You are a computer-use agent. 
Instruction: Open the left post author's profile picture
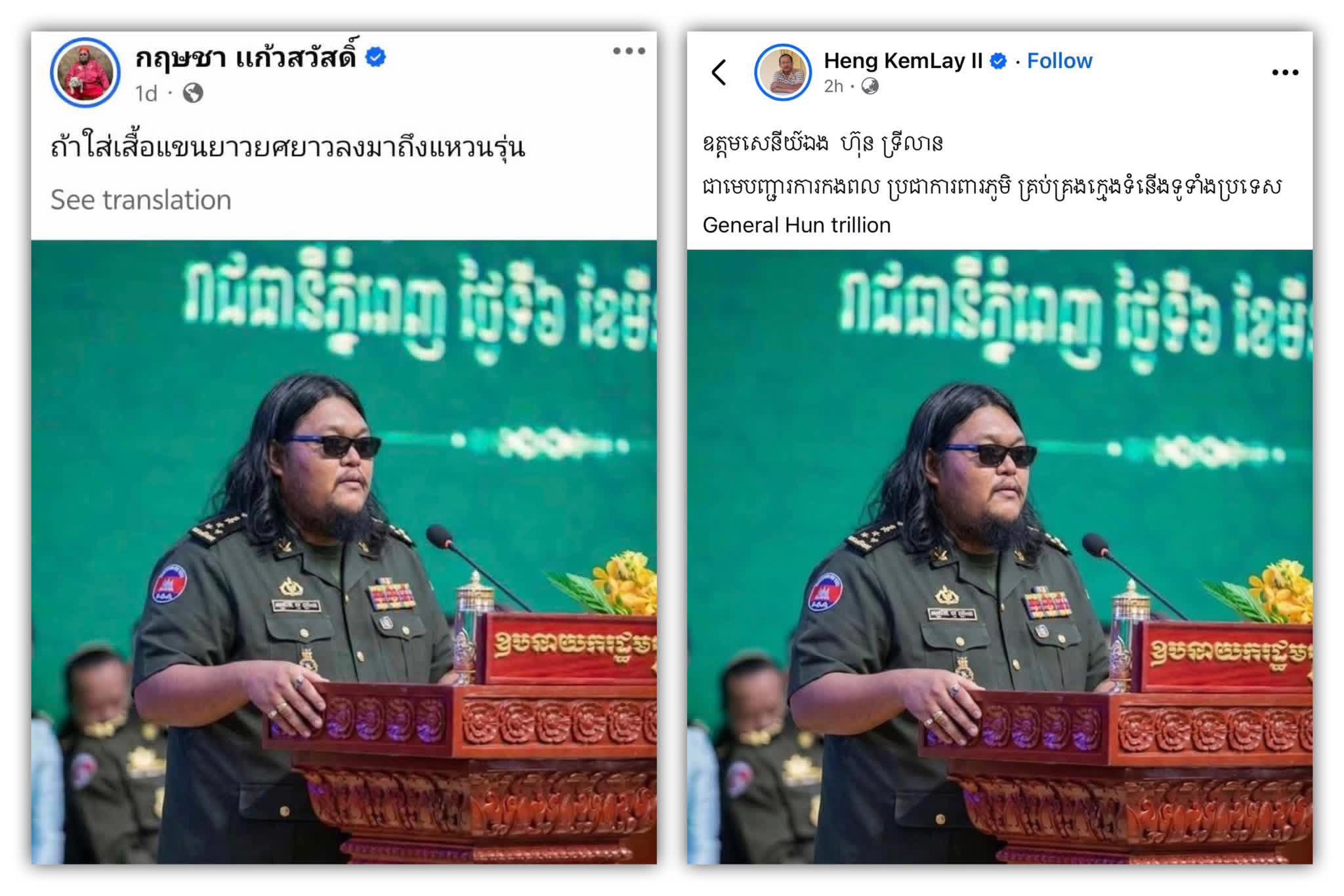click(x=85, y=72)
